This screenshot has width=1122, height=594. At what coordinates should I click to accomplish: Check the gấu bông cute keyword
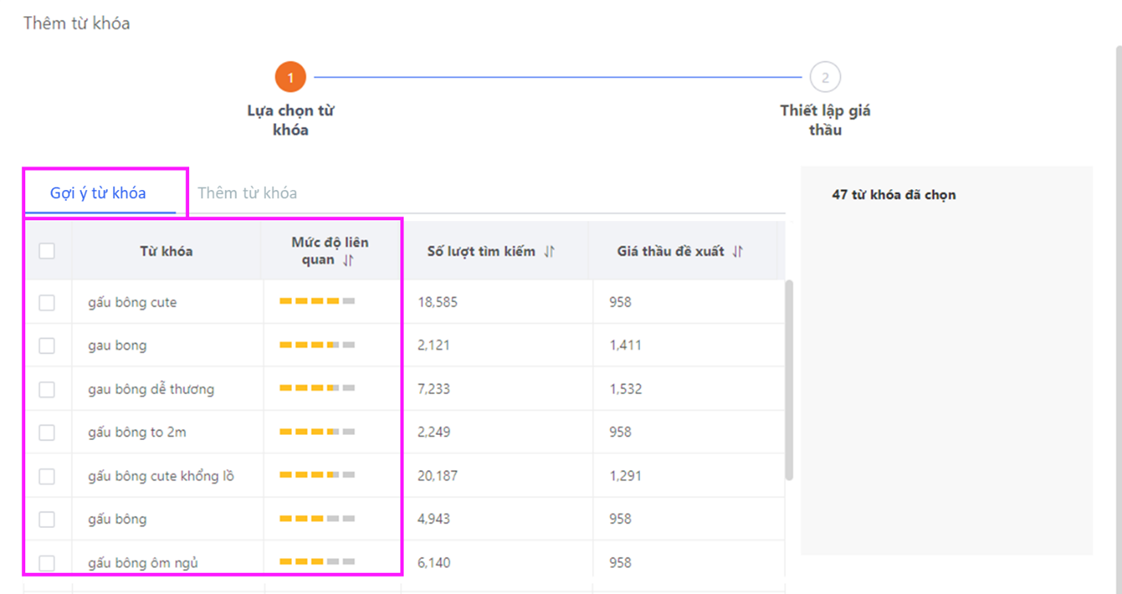pyautogui.click(x=47, y=302)
